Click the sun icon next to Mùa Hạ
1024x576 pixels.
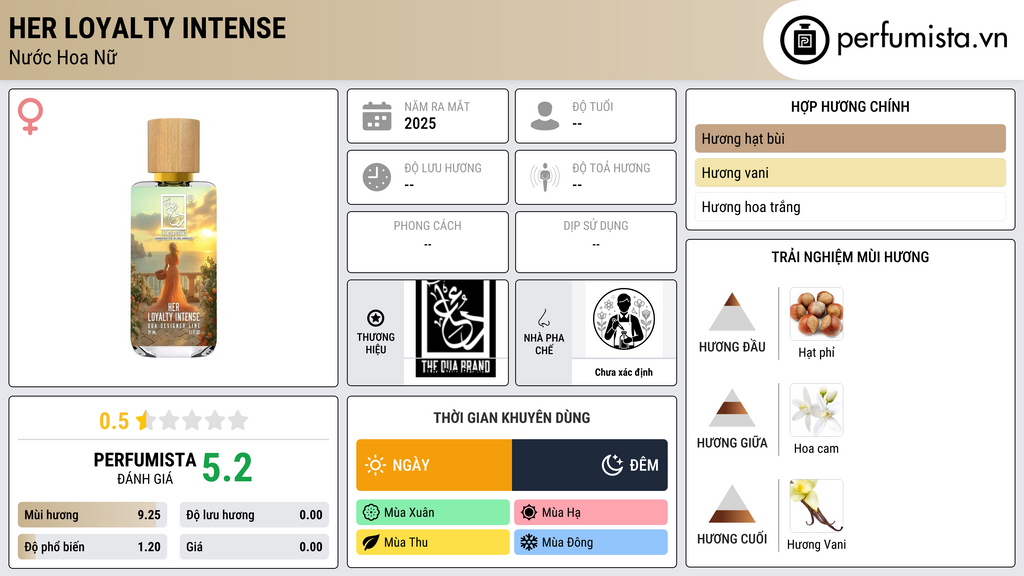pos(529,513)
